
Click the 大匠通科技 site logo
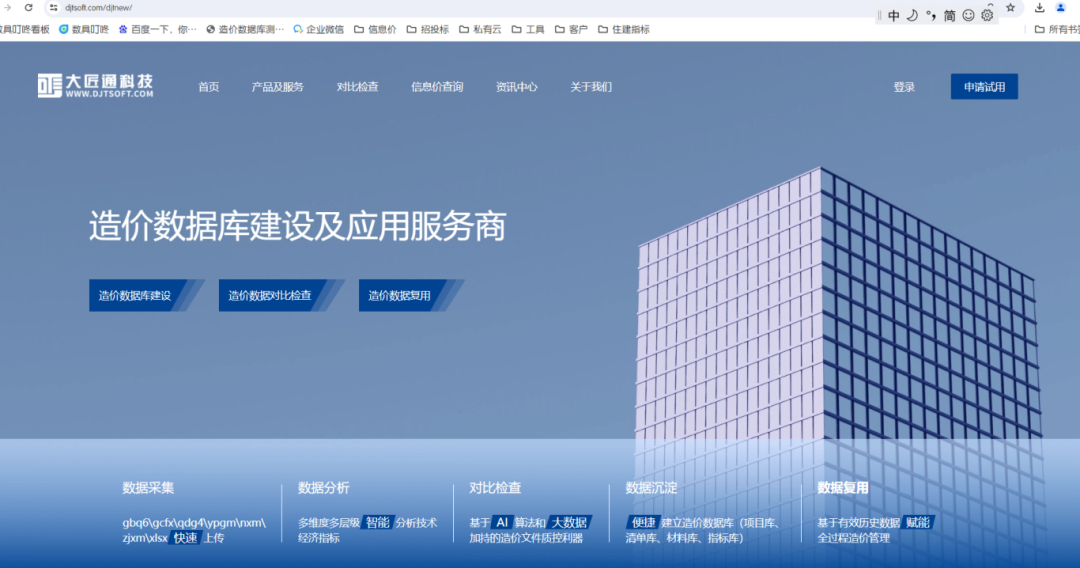point(95,86)
